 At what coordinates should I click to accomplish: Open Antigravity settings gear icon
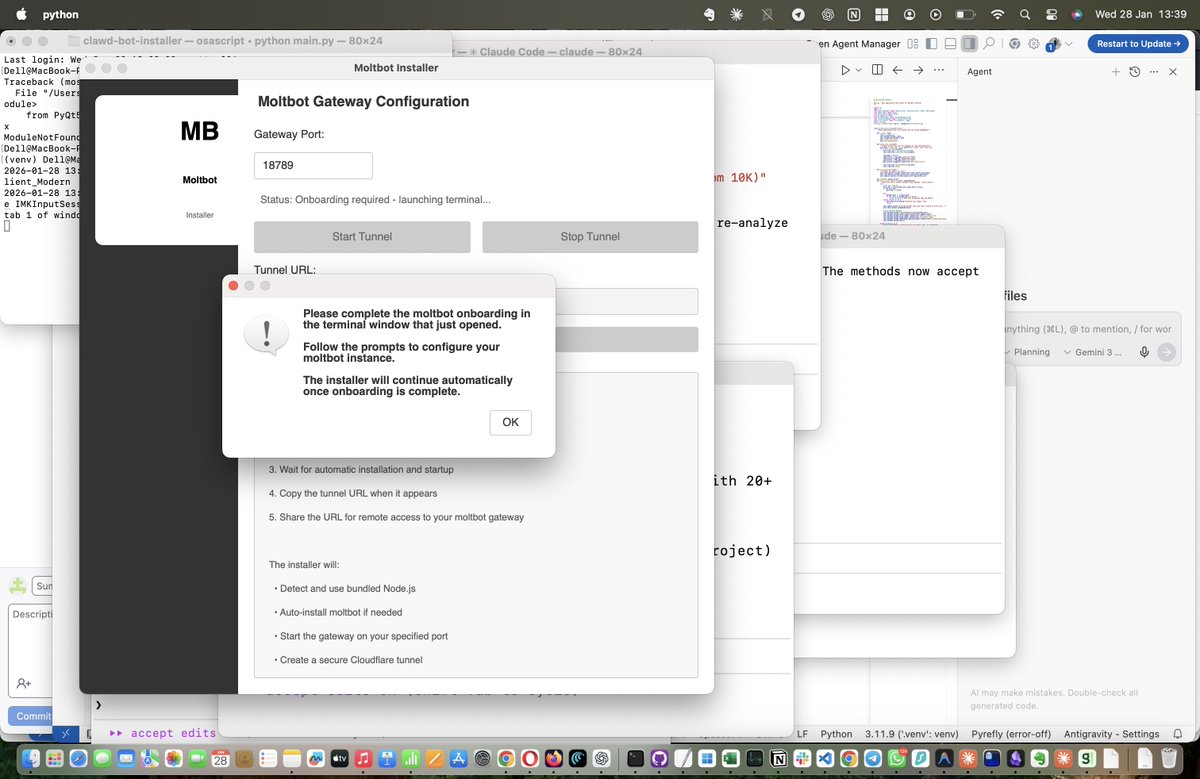(1035, 44)
